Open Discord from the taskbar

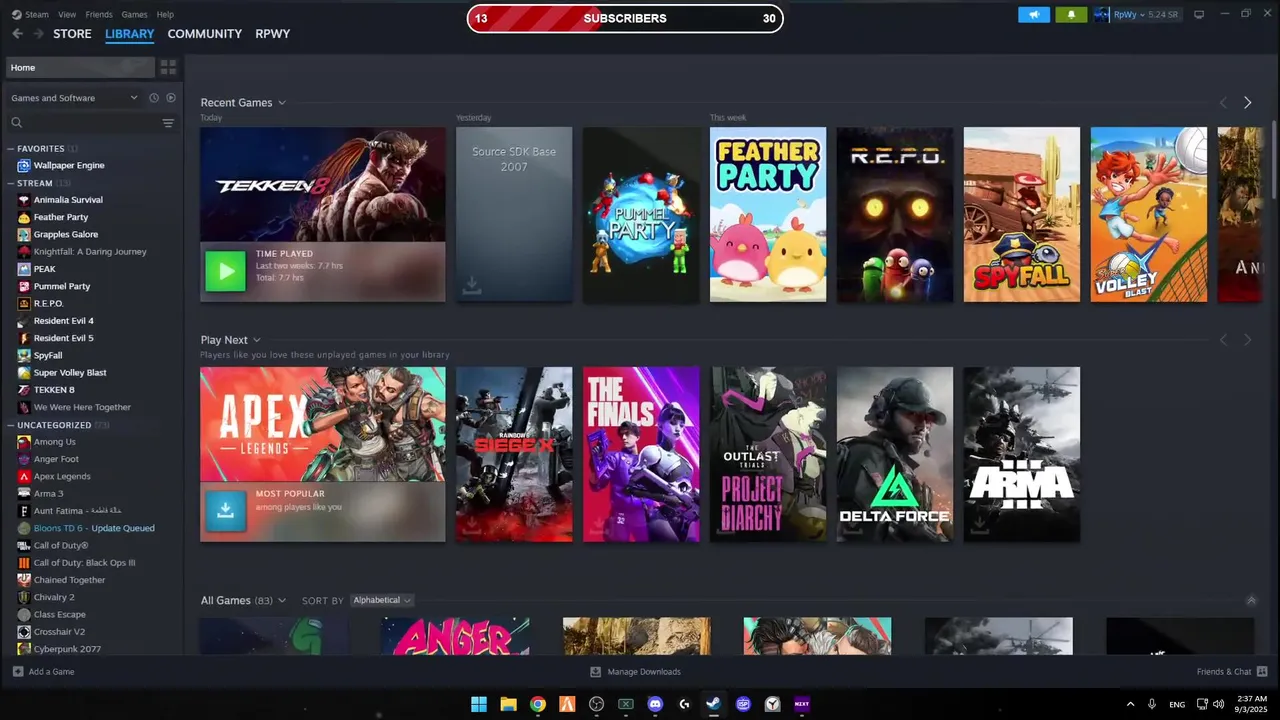point(655,704)
